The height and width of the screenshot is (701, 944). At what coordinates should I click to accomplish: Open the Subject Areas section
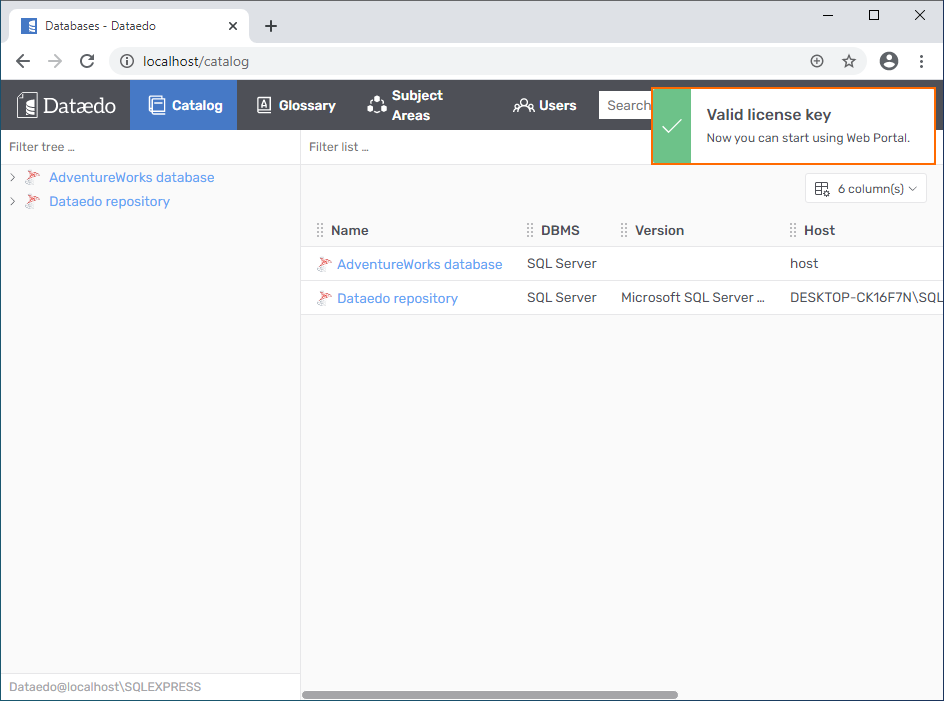[404, 105]
